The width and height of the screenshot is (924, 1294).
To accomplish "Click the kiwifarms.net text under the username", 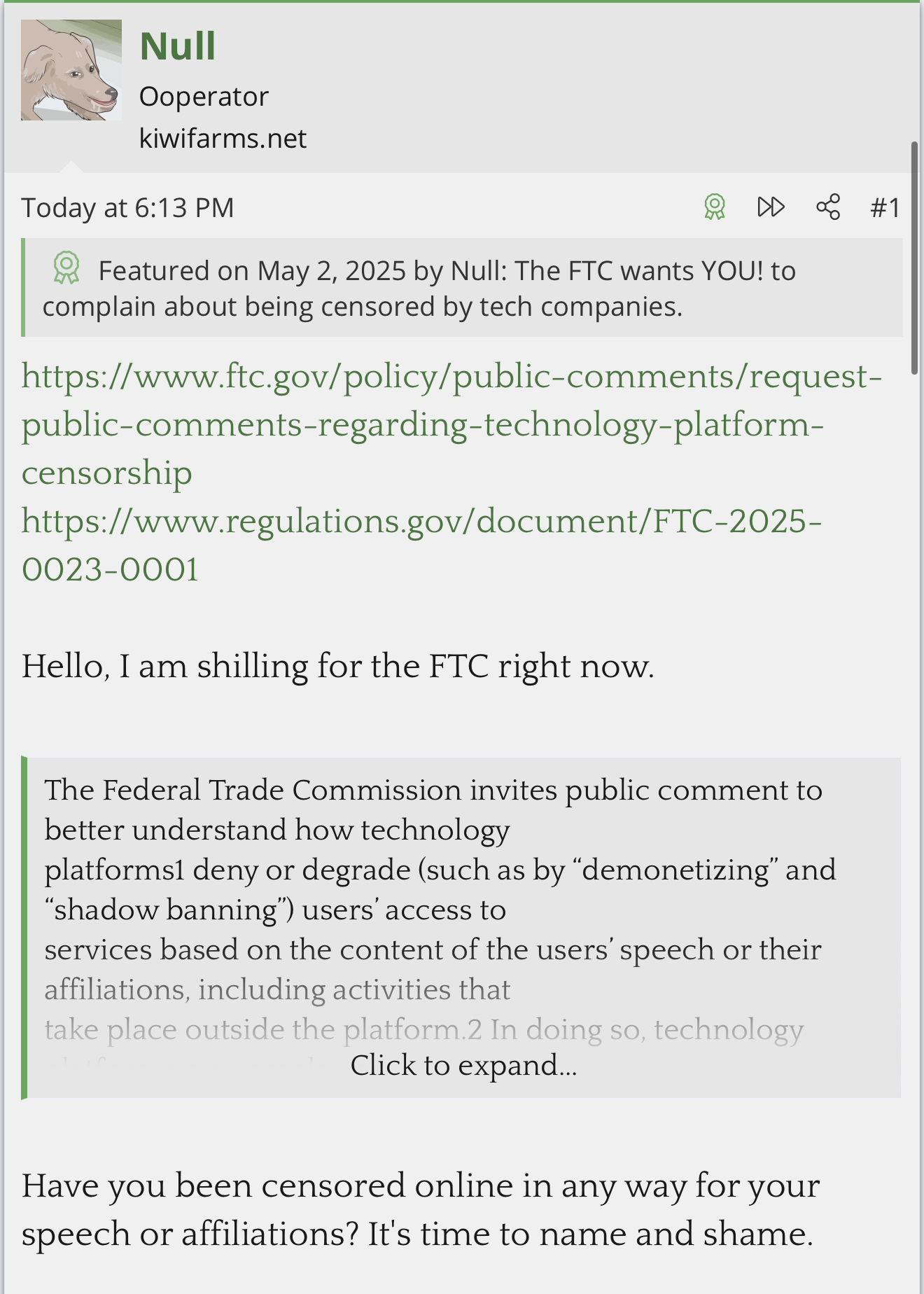I will coord(223,139).
